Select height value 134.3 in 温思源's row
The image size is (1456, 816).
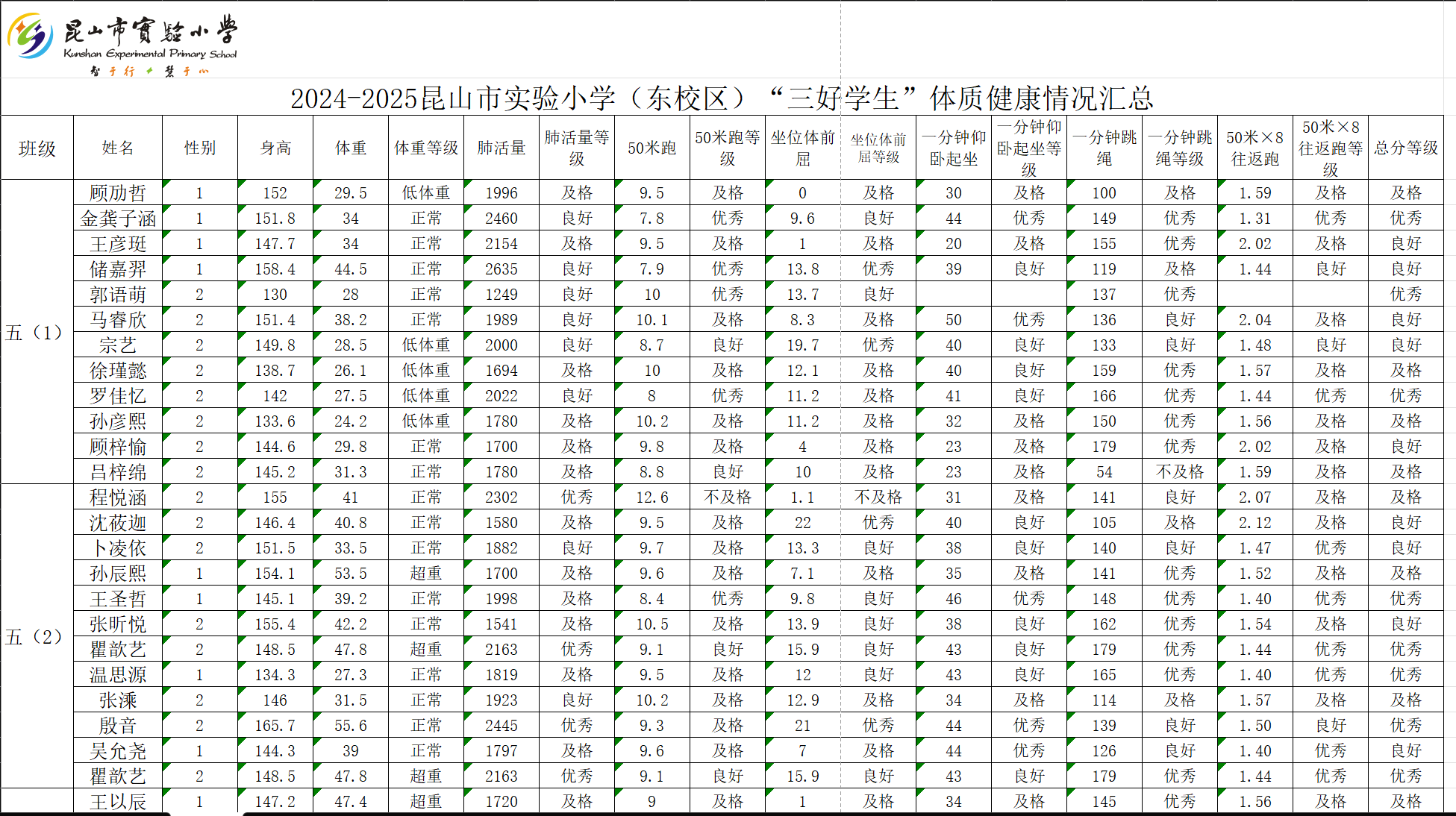point(275,675)
